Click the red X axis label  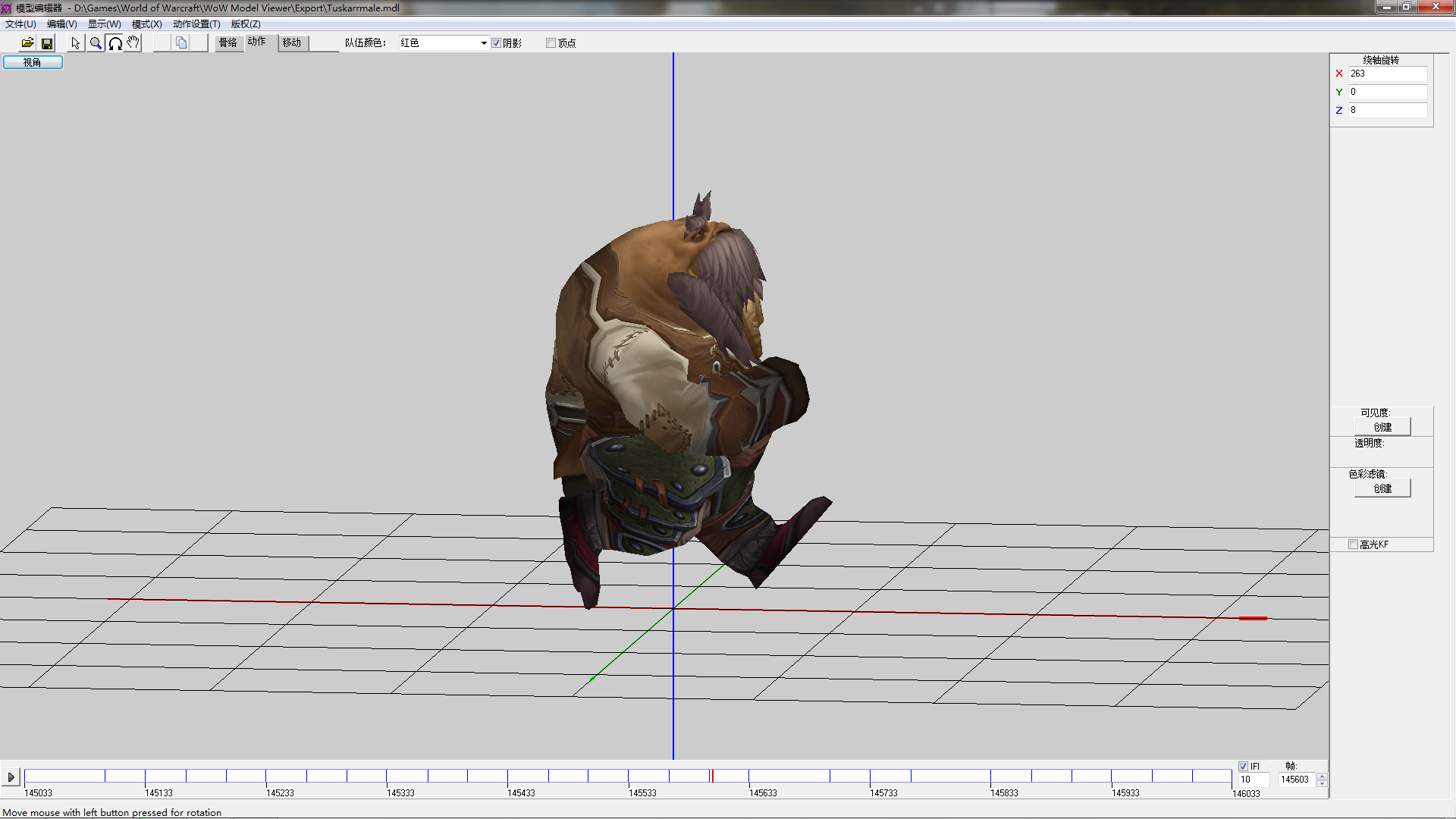pos(1339,74)
